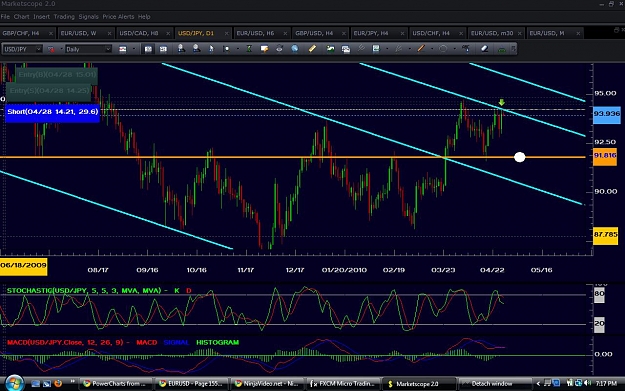
Task: Click the hourglass icon in the toolbar
Action: click(x=249, y=49)
